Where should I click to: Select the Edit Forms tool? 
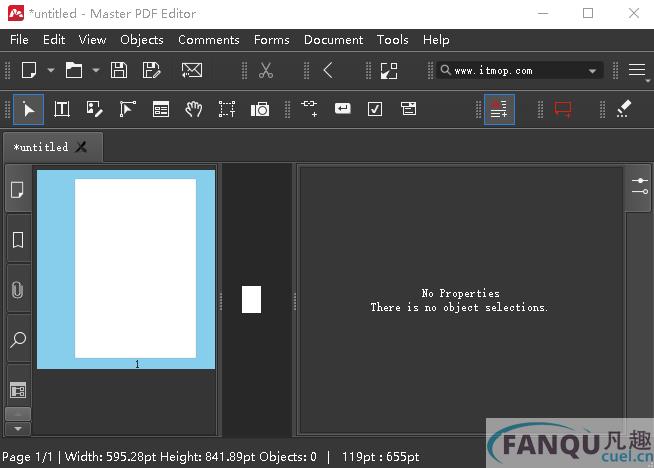pyautogui.click(x=161, y=109)
